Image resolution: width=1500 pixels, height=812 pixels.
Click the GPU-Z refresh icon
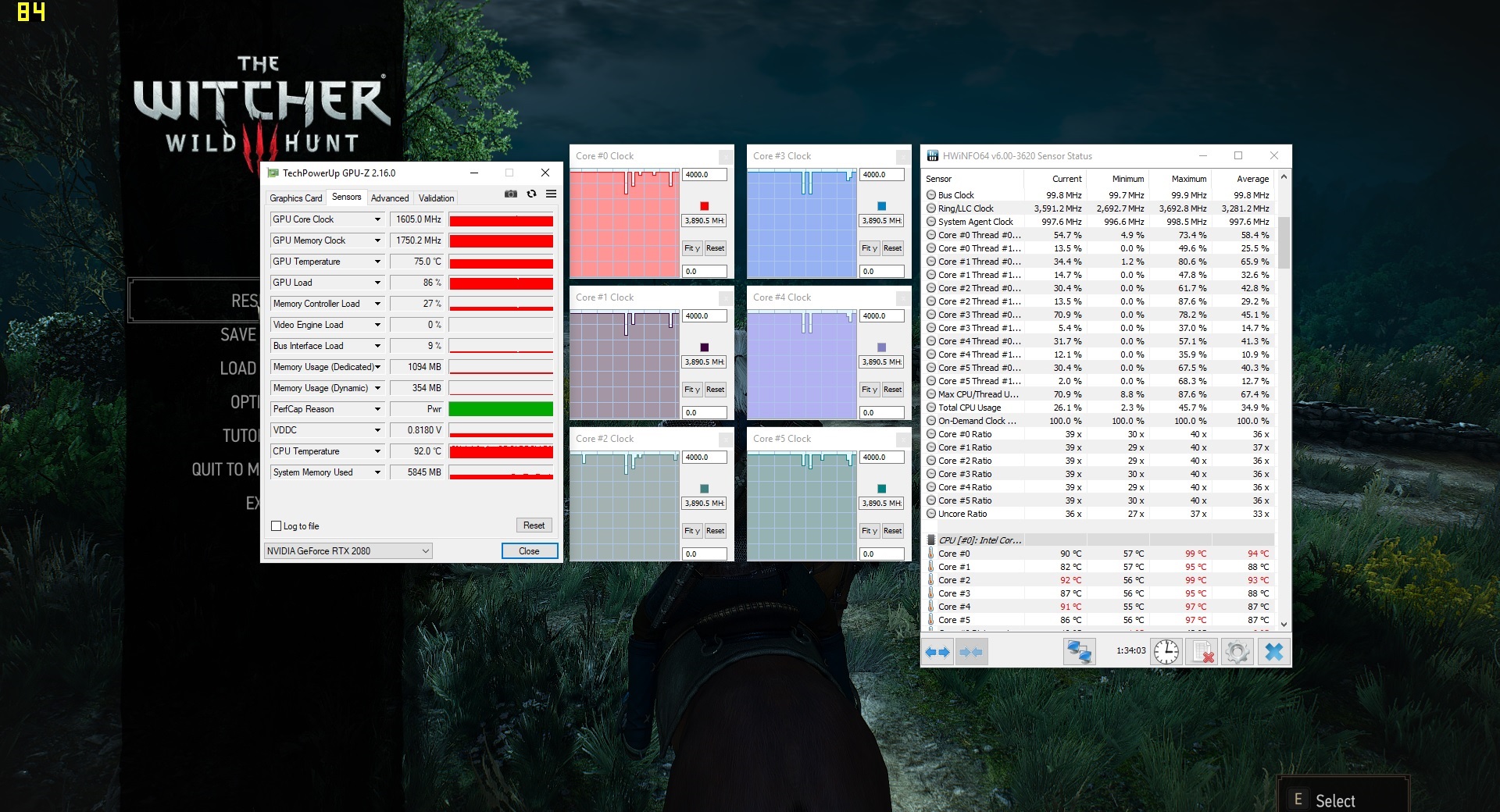tap(531, 194)
